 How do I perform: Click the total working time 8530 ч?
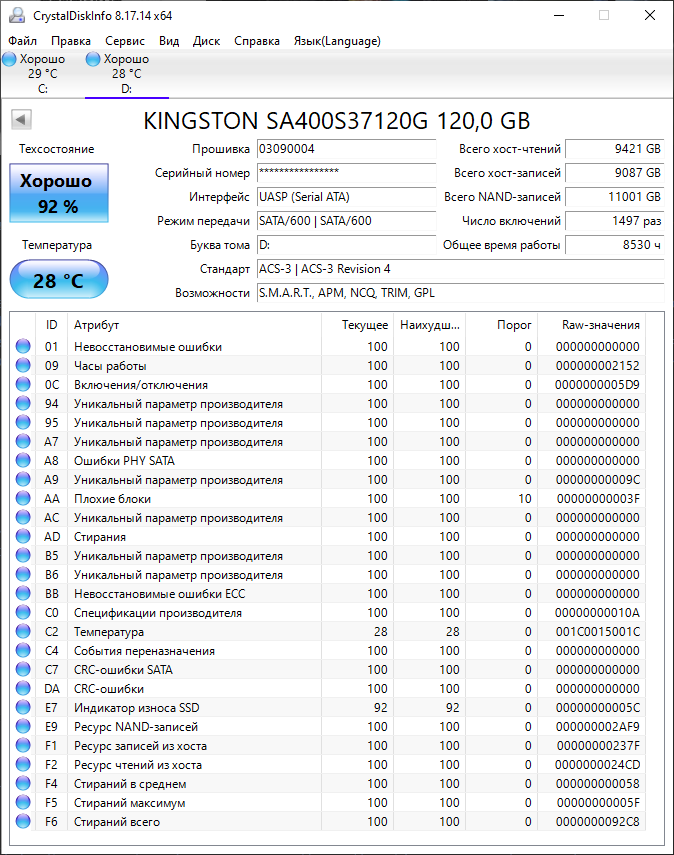click(x=615, y=245)
